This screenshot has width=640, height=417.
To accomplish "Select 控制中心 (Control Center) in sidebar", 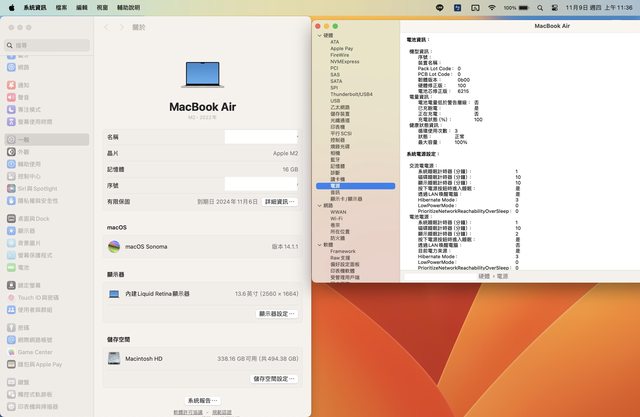I will click(28, 176).
